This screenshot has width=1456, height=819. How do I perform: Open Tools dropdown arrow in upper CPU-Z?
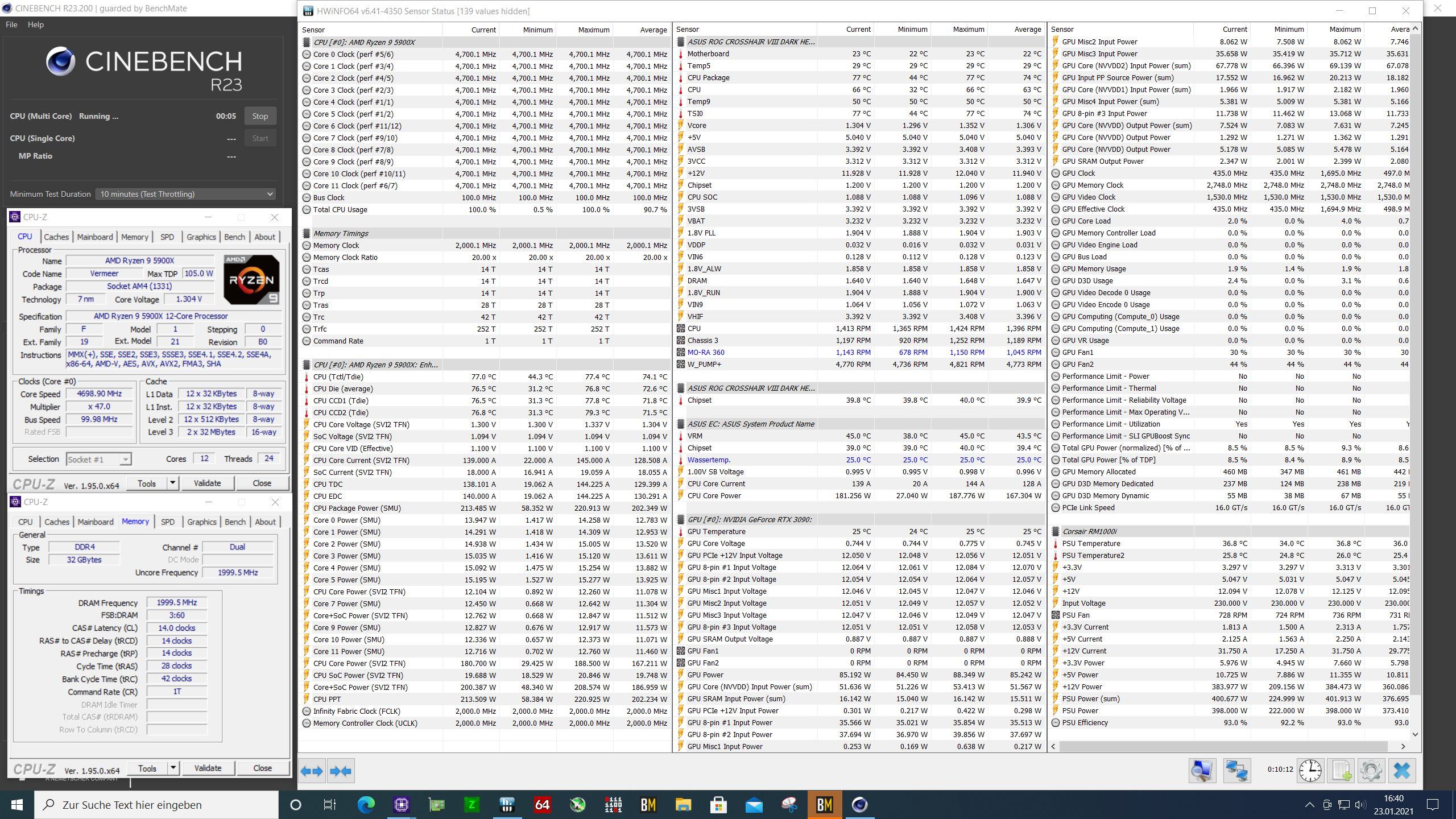pos(172,483)
